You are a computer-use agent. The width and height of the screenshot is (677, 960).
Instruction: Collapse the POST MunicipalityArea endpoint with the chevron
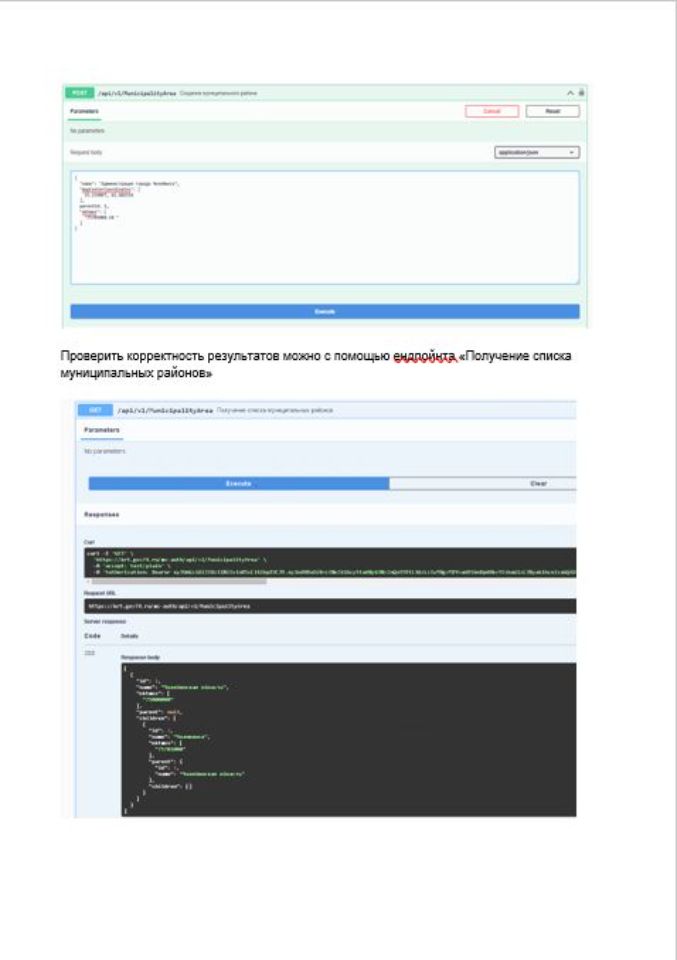(570, 93)
